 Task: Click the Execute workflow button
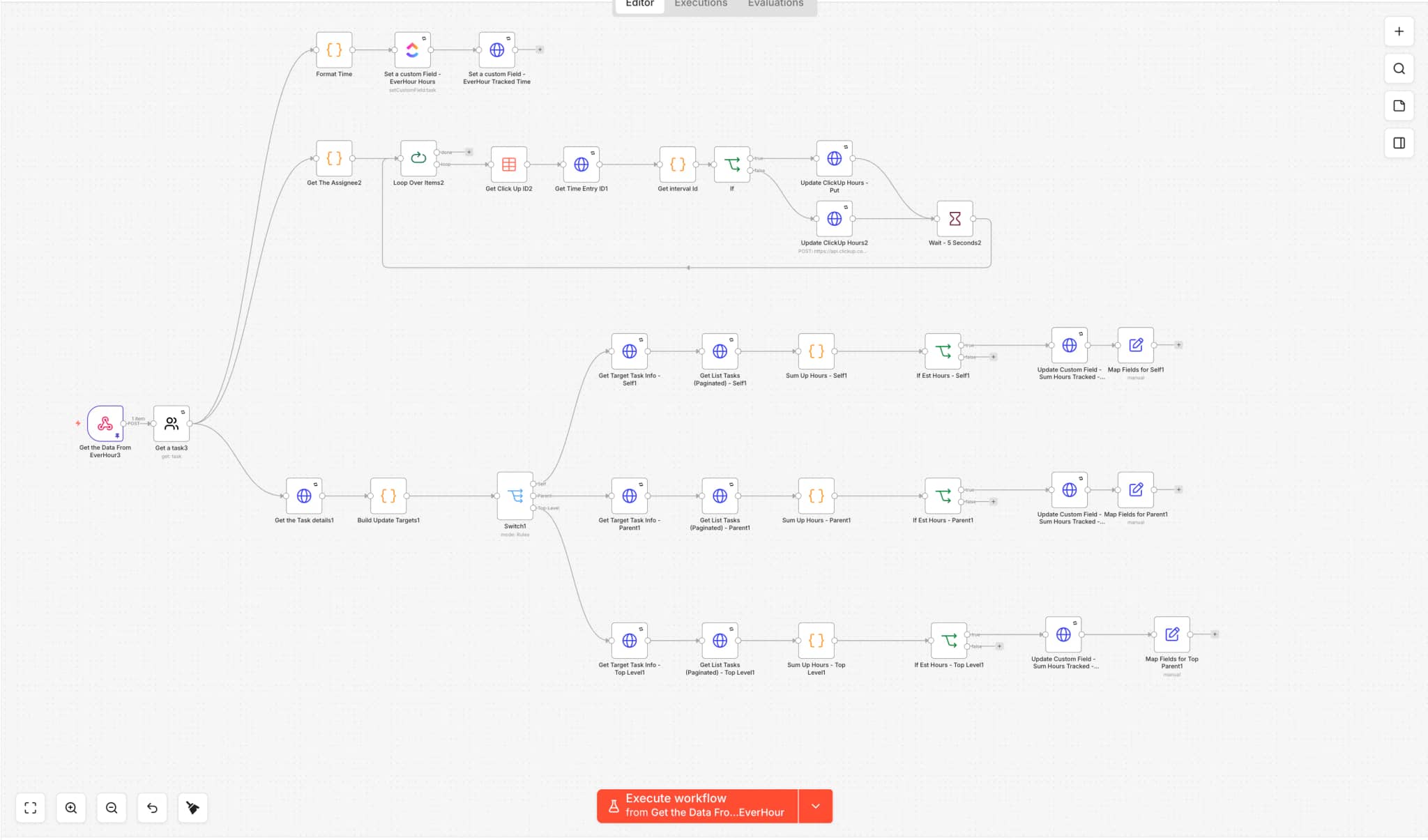point(697,806)
